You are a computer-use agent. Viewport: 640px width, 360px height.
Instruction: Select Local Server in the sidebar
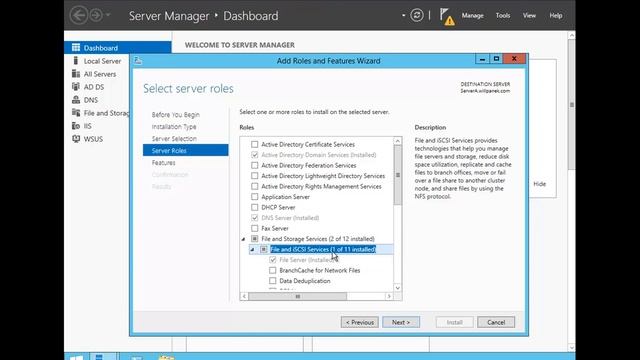click(x=102, y=61)
